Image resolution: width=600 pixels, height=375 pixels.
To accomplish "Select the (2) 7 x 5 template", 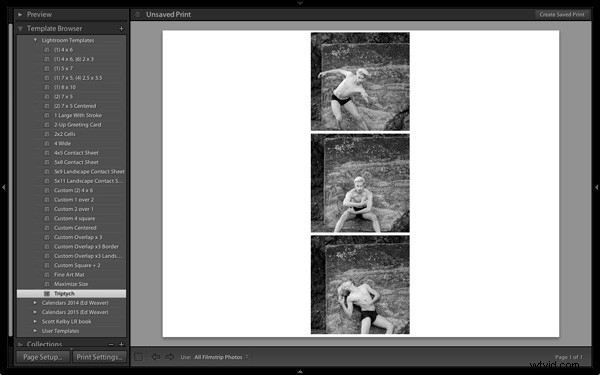I will click(71, 97).
